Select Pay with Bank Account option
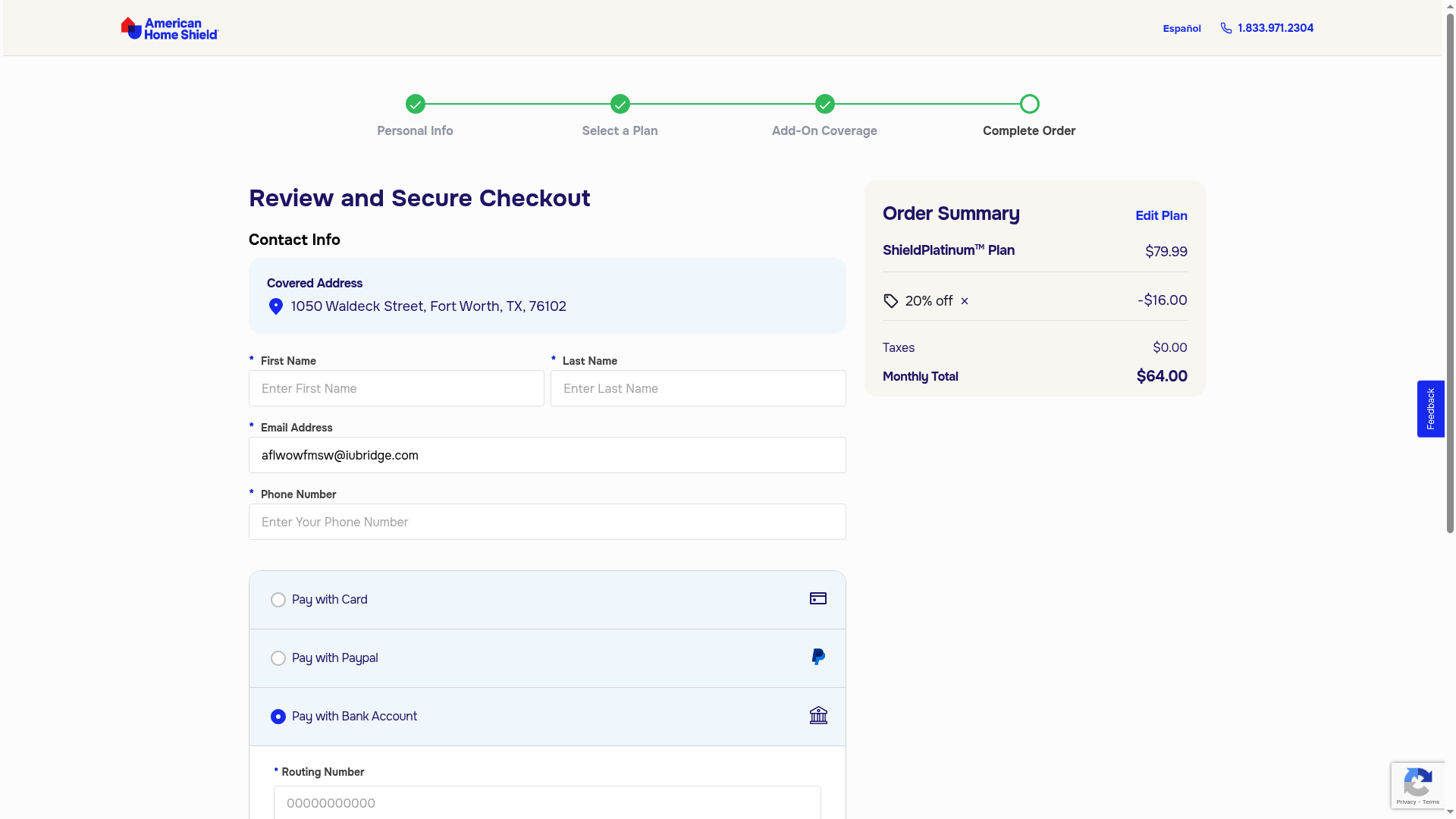1456x819 pixels. 278,717
